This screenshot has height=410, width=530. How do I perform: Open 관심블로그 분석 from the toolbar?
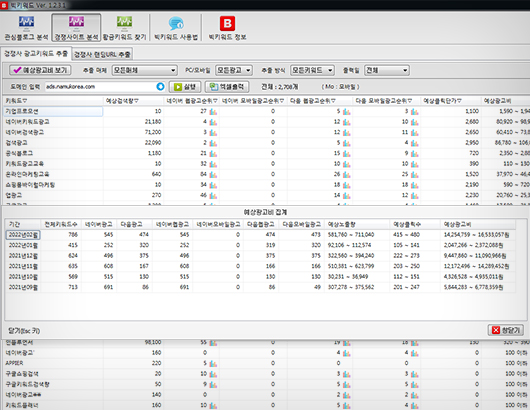26,28
